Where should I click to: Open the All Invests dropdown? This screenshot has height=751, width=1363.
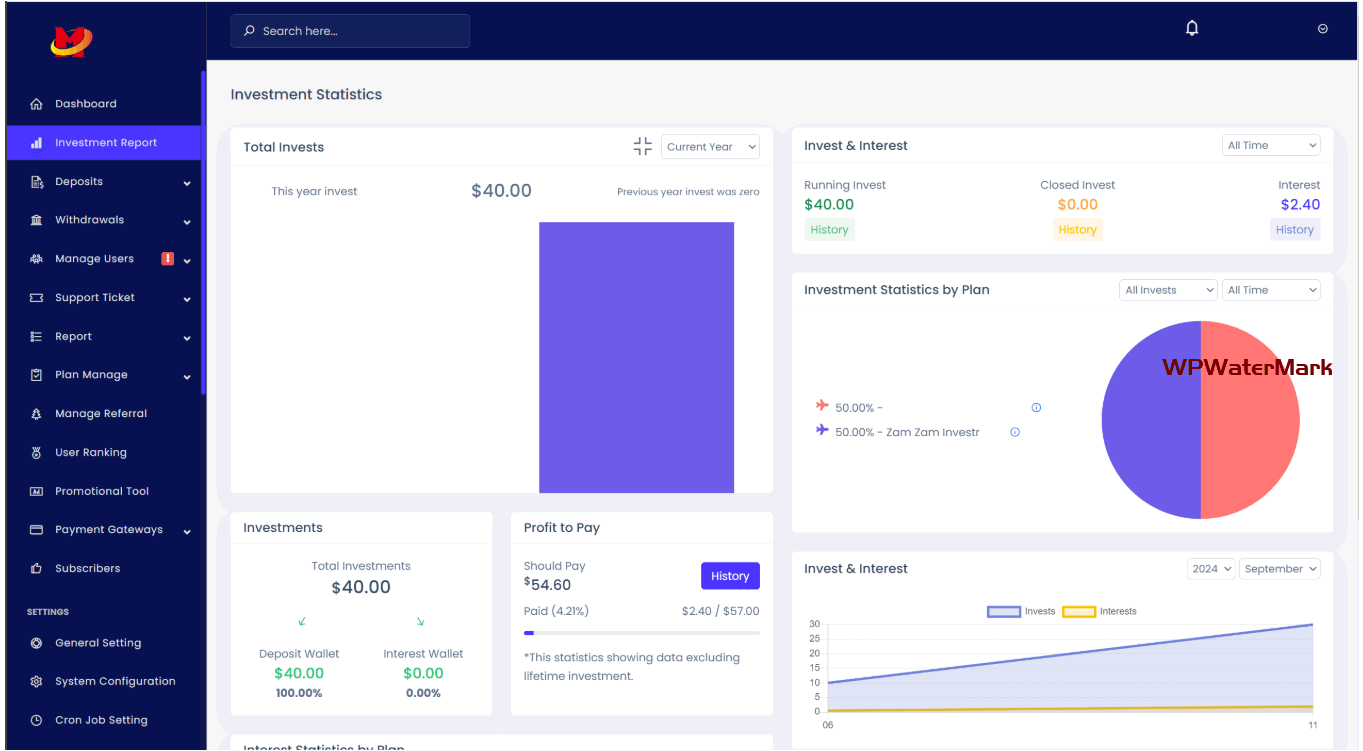click(x=1167, y=290)
